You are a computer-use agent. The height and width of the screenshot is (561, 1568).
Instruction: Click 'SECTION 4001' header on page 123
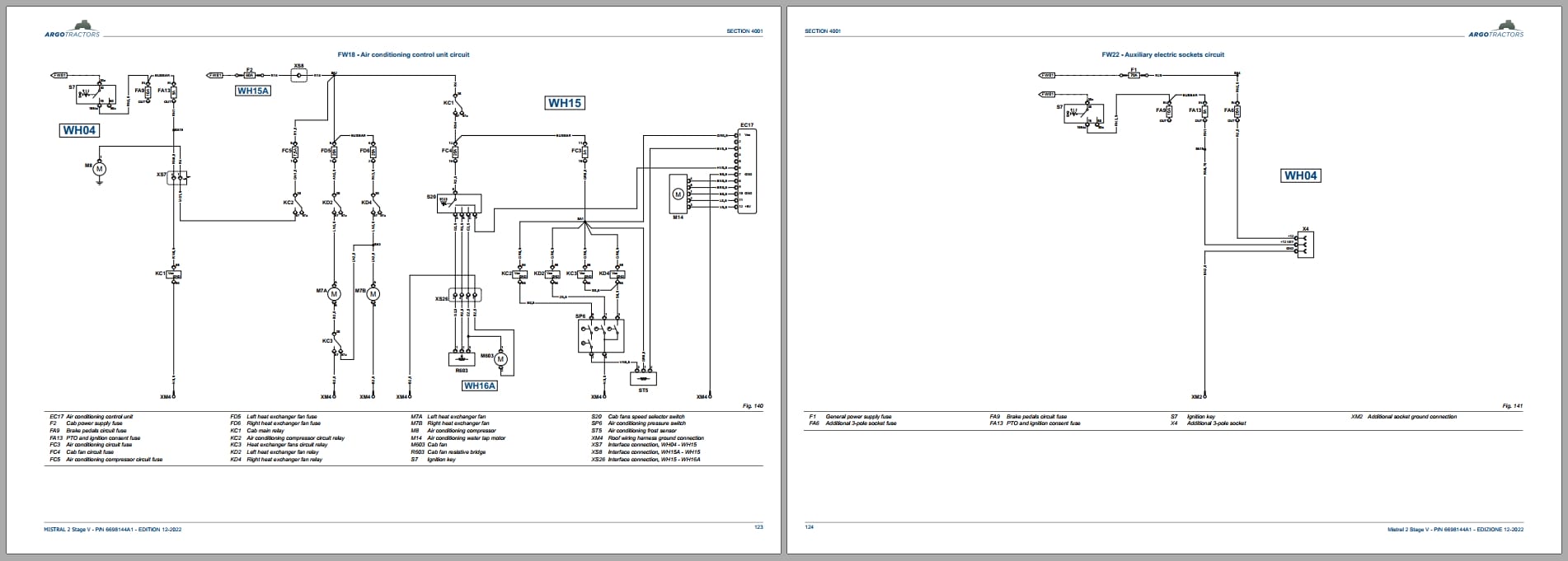click(744, 30)
